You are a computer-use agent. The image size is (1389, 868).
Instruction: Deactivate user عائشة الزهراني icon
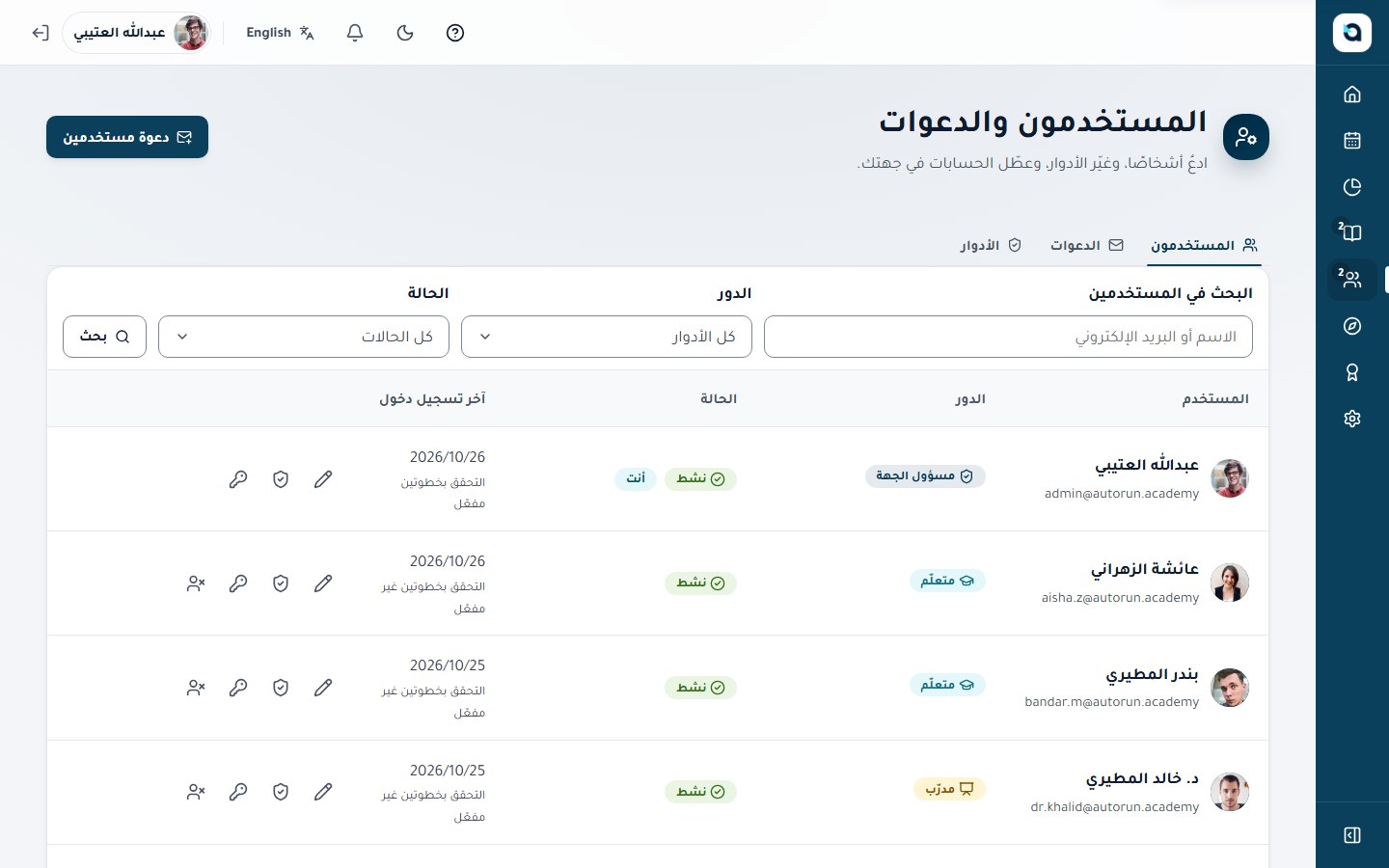196,583
